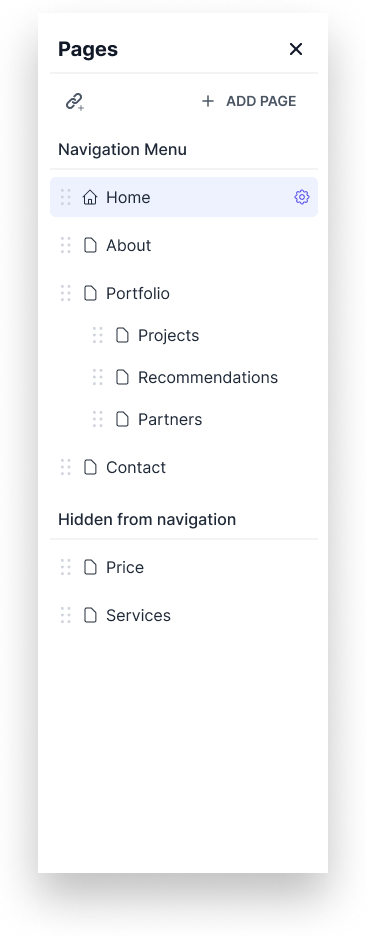Click the drag handle beside Price
This screenshot has height=936, width=366.
(x=66, y=567)
